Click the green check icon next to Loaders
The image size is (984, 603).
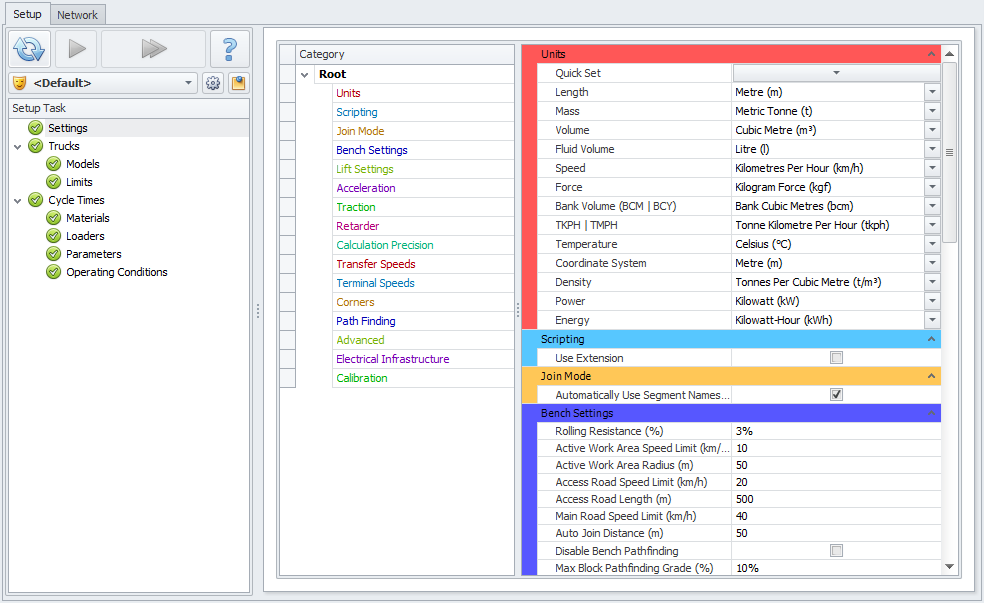point(54,236)
